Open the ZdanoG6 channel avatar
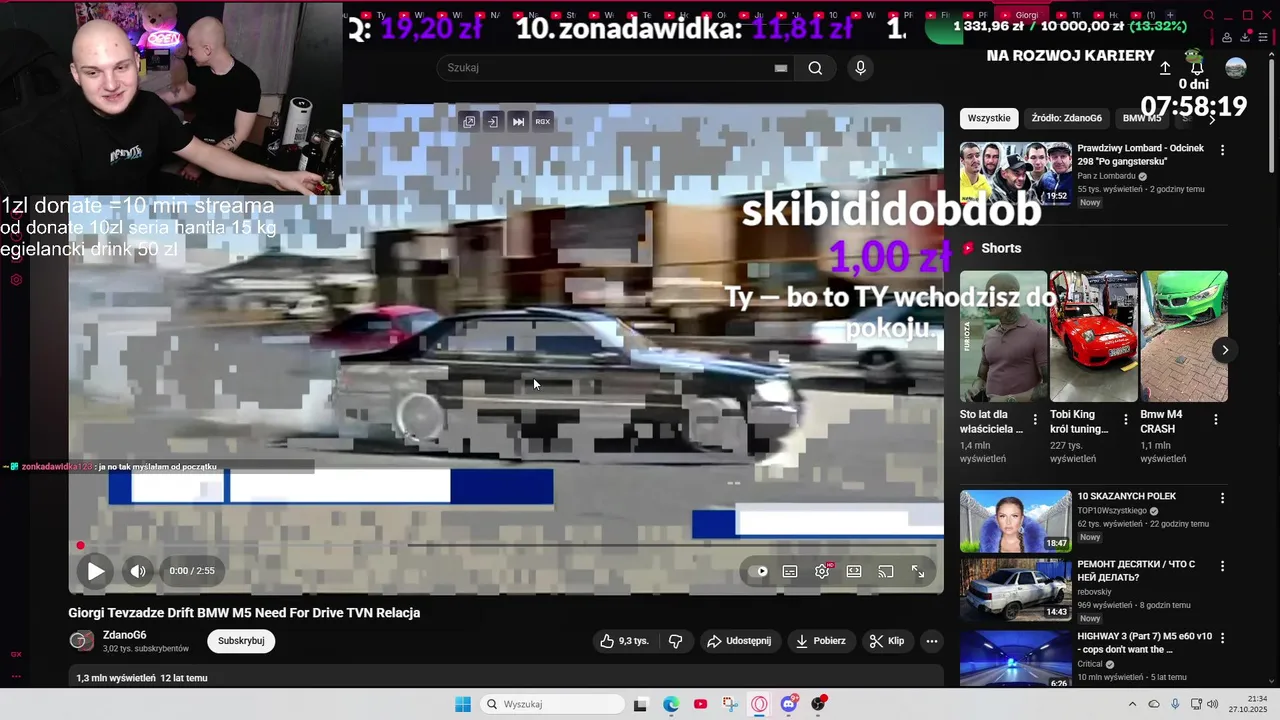The image size is (1280, 720). 81,641
